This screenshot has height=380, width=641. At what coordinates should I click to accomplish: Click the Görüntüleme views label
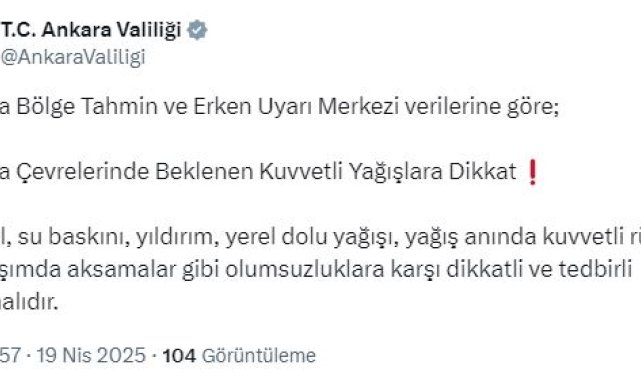[259, 355]
